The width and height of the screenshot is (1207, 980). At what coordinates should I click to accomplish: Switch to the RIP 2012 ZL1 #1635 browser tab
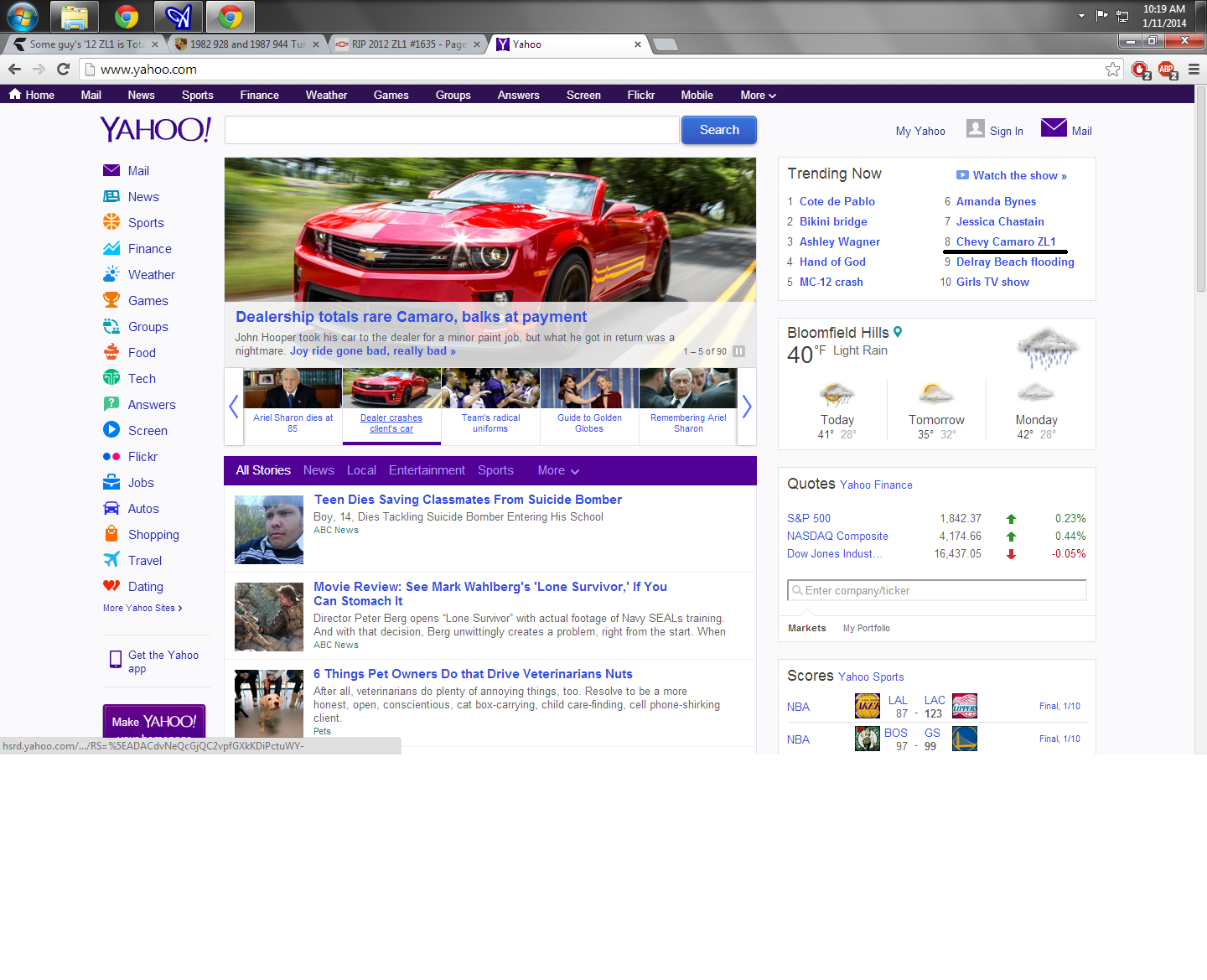(408, 44)
